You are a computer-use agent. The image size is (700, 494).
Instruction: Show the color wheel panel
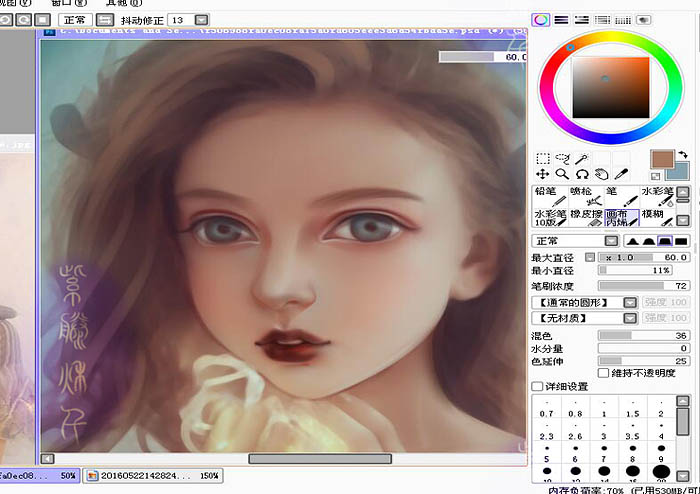(541, 20)
